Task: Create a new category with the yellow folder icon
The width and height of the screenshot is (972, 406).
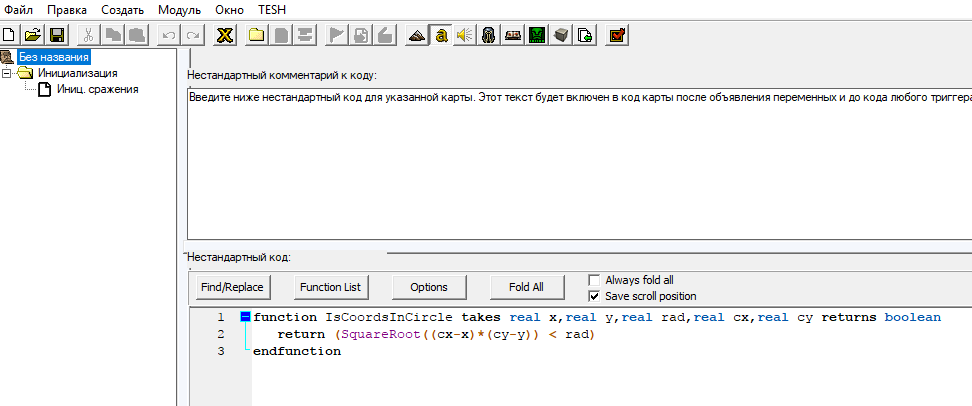Action: tap(256, 35)
